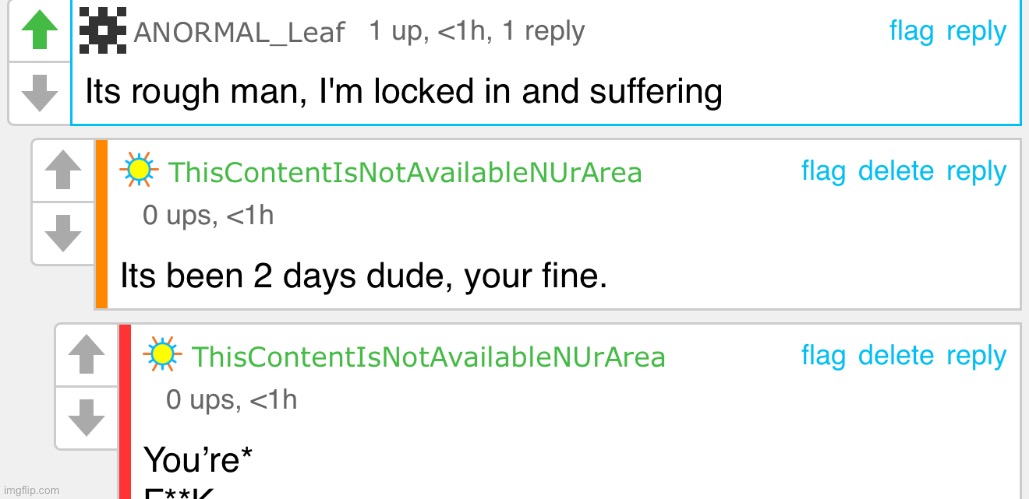
Task: Delete the "Its been 2 days" comment
Action: pos(896,171)
